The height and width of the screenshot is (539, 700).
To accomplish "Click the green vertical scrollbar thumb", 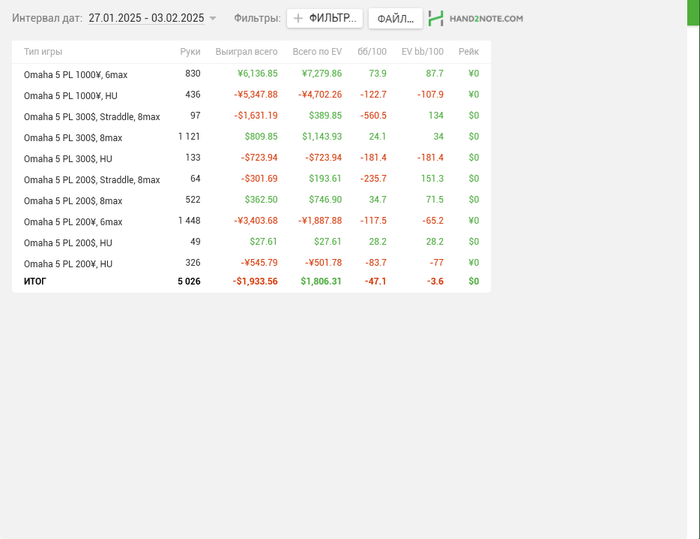I will click(x=693, y=13).
